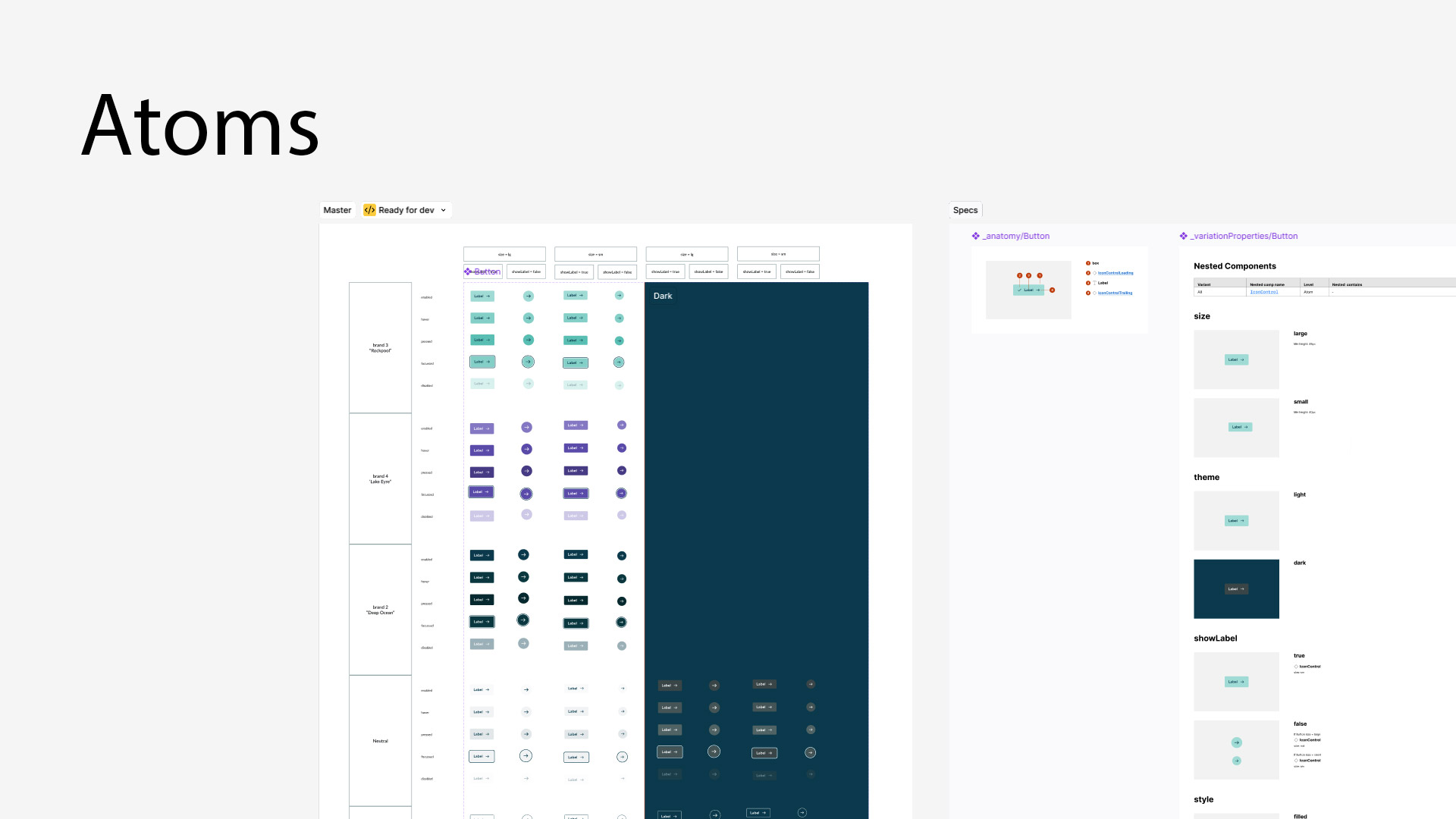Click the focused Lake Eyre large icon-only button

pos(526,494)
